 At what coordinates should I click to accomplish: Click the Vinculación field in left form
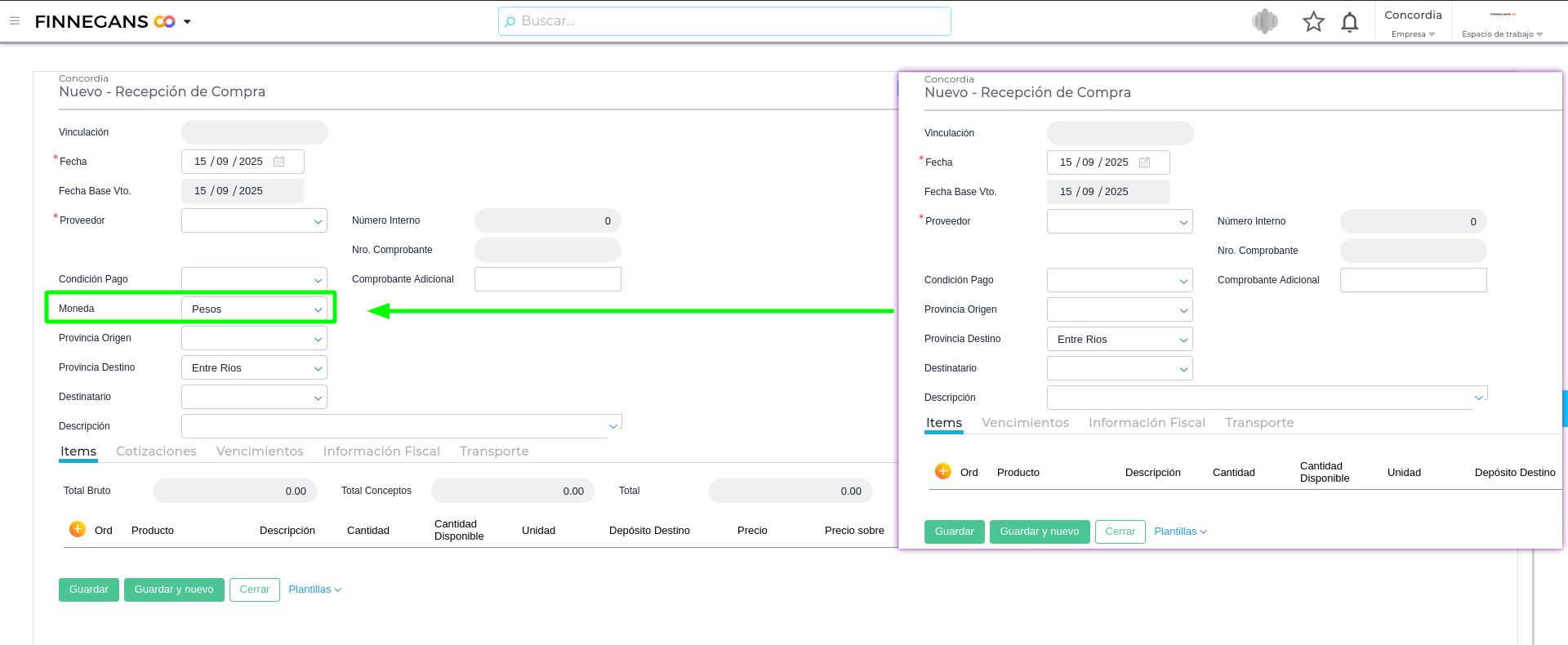255,132
